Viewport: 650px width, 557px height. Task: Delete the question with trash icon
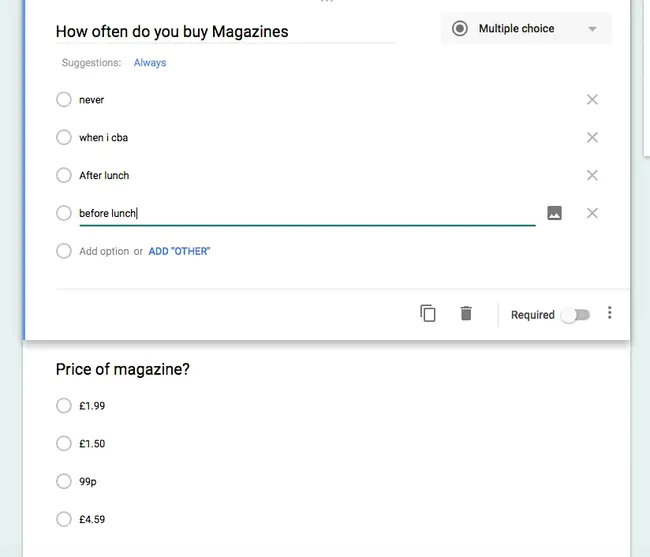(466, 314)
